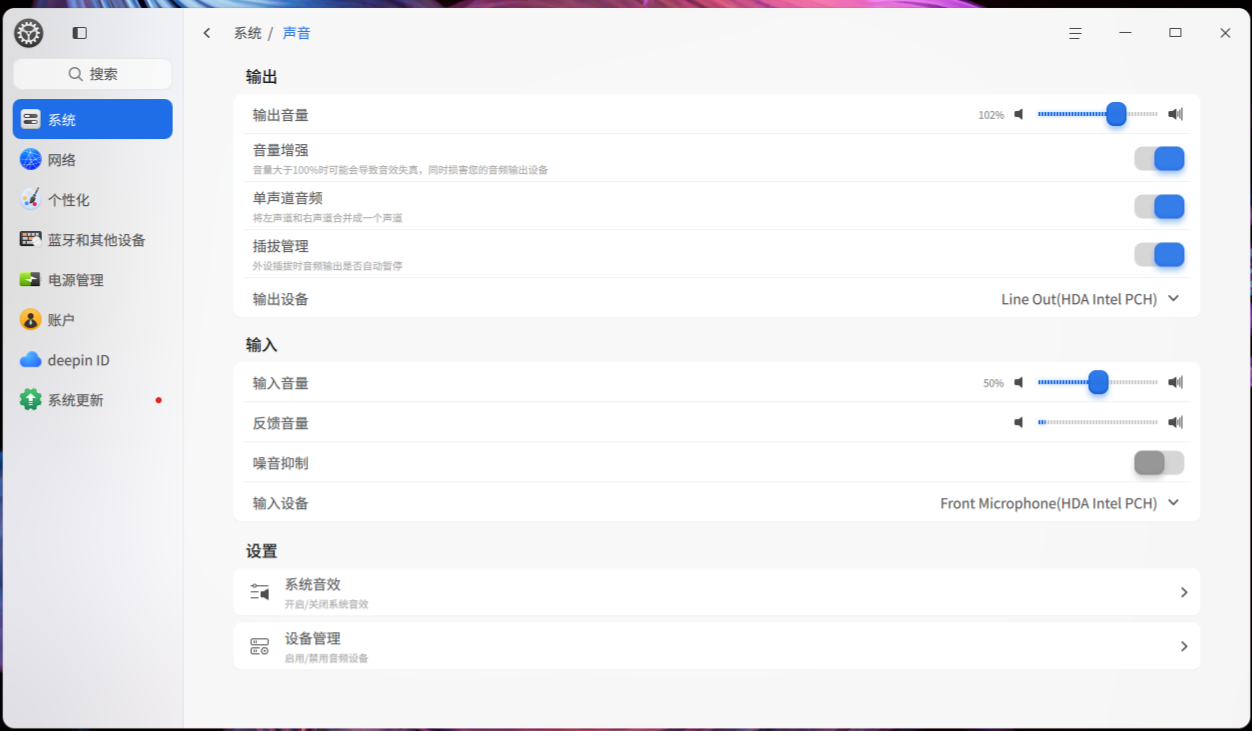Click the 系统更新 green update icon
Viewport: 1252px width, 731px height.
click(x=30, y=399)
